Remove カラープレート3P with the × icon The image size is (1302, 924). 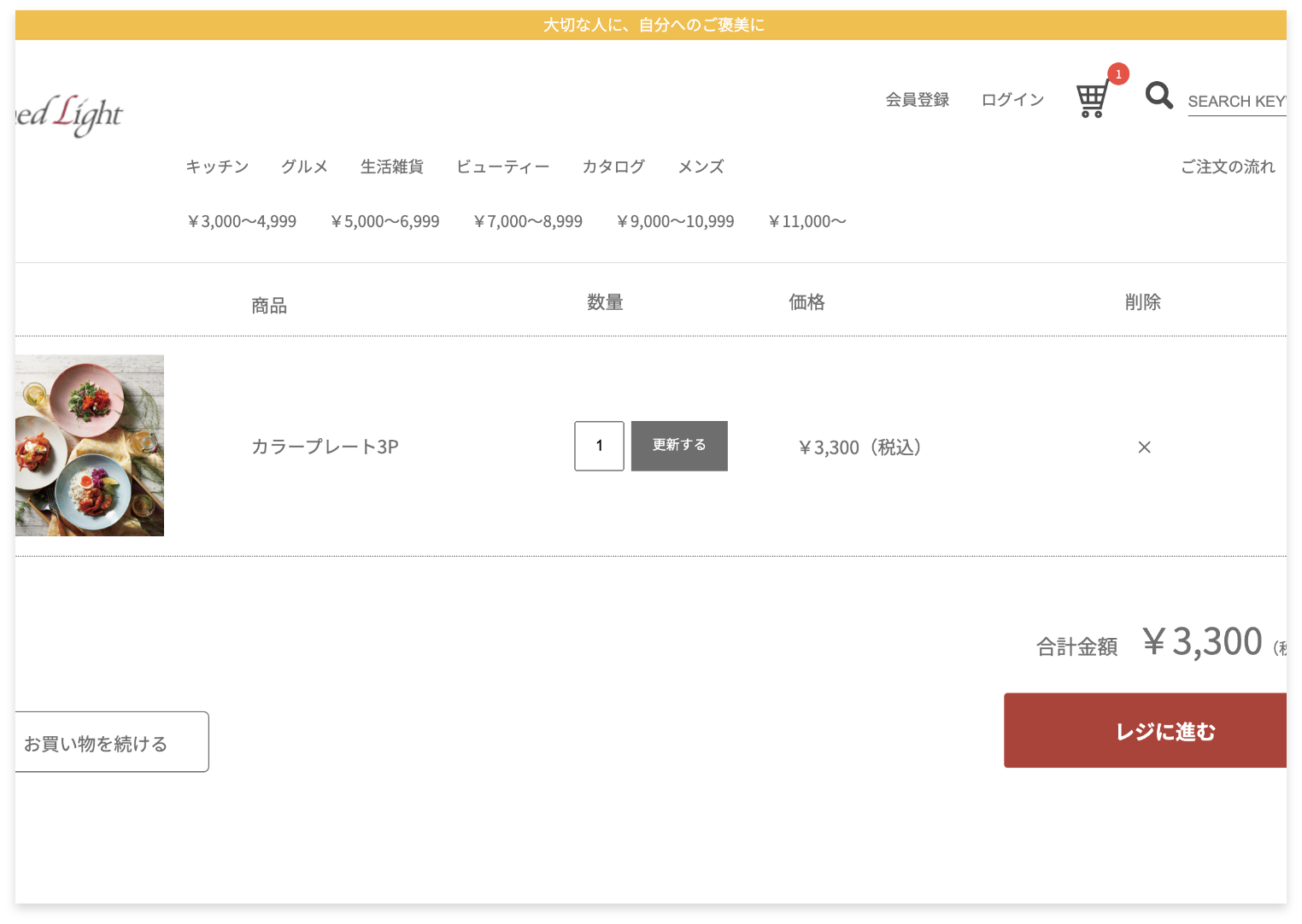pyautogui.click(x=1144, y=447)
